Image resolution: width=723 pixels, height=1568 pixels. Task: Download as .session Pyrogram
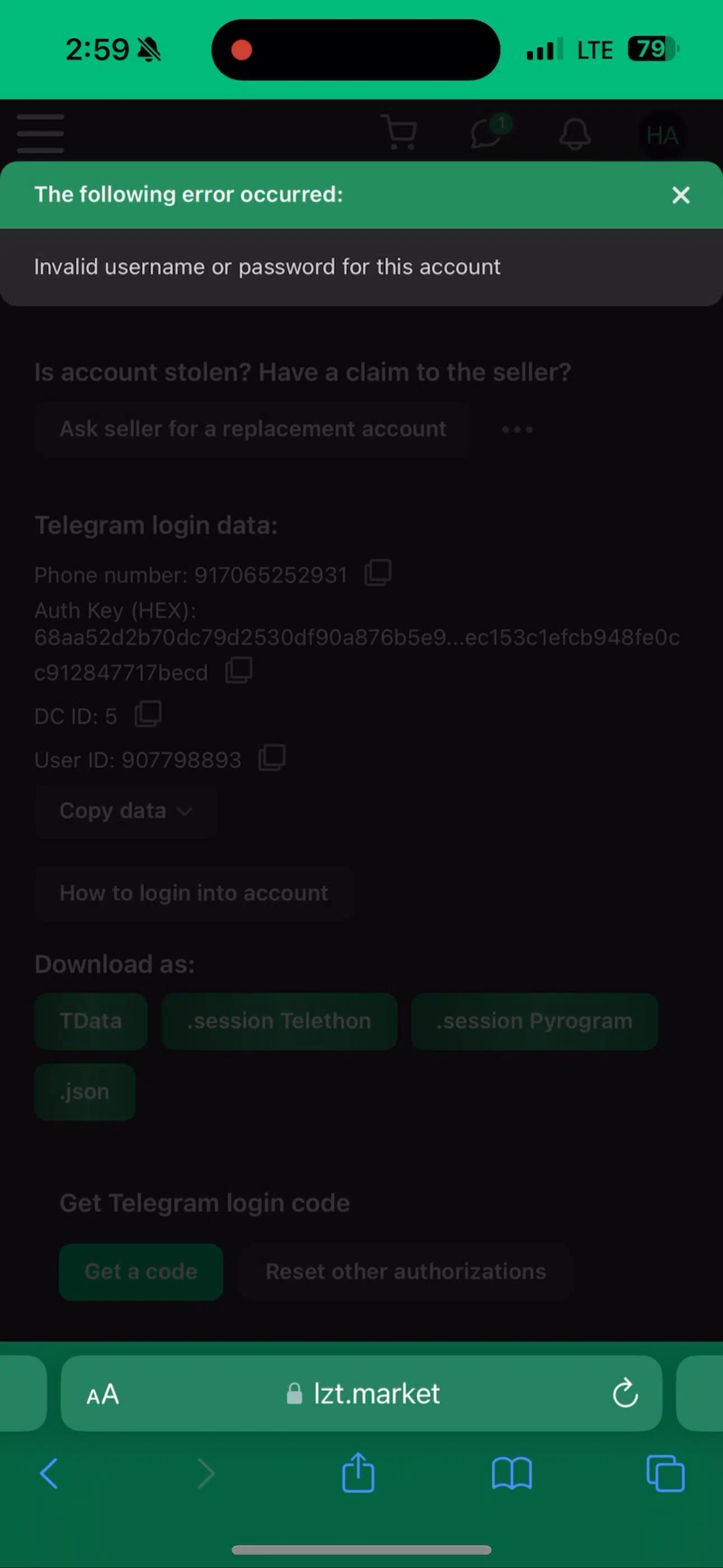(x=534, y=1021)
